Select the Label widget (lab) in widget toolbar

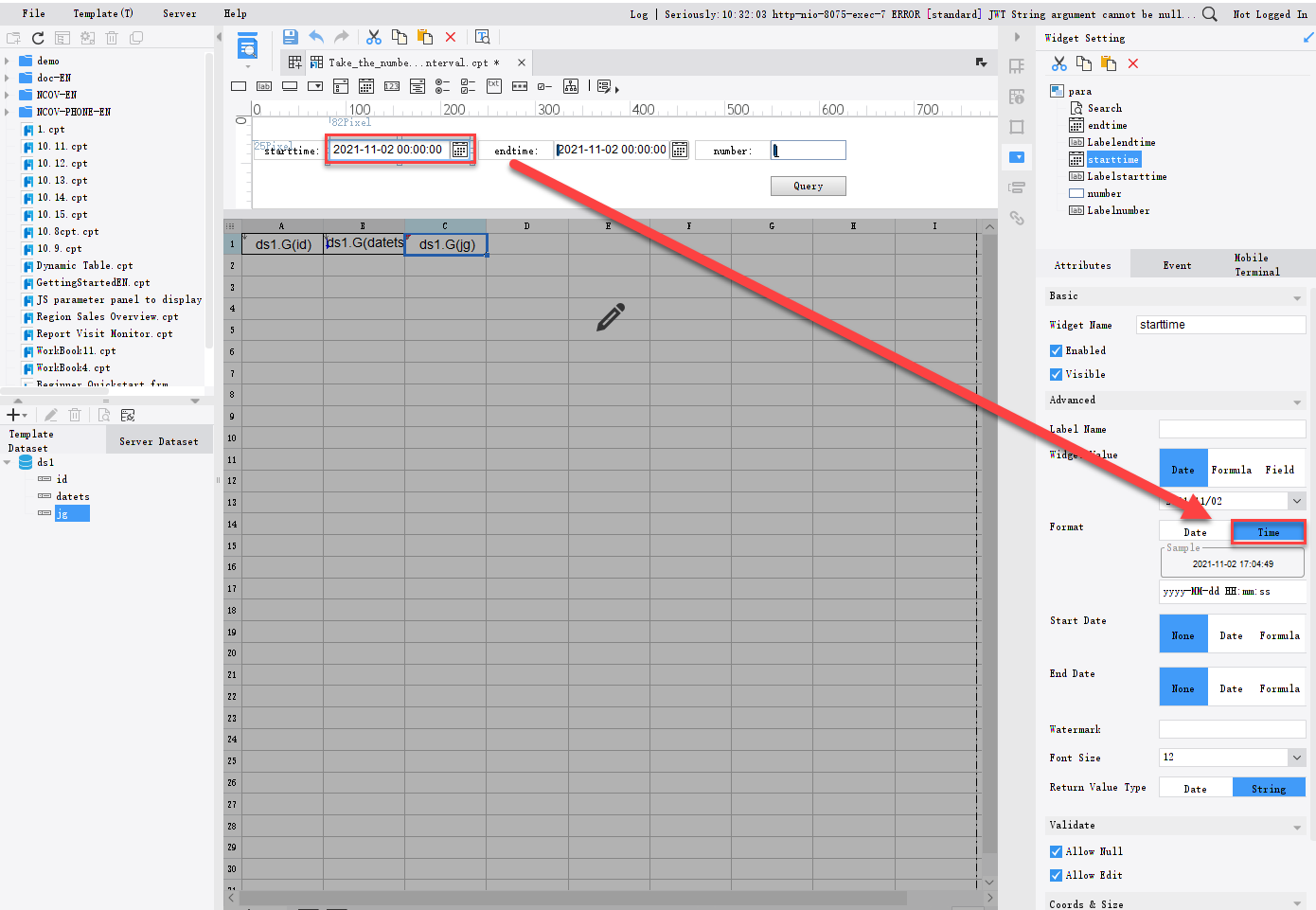pyautogui.click(x=264, y=86)
